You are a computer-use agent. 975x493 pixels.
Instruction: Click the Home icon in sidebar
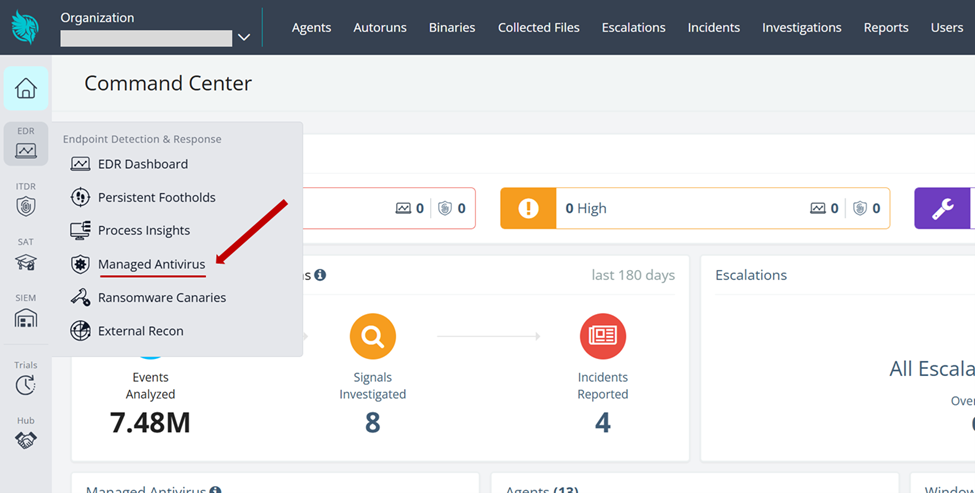click(x=26, y=88)
